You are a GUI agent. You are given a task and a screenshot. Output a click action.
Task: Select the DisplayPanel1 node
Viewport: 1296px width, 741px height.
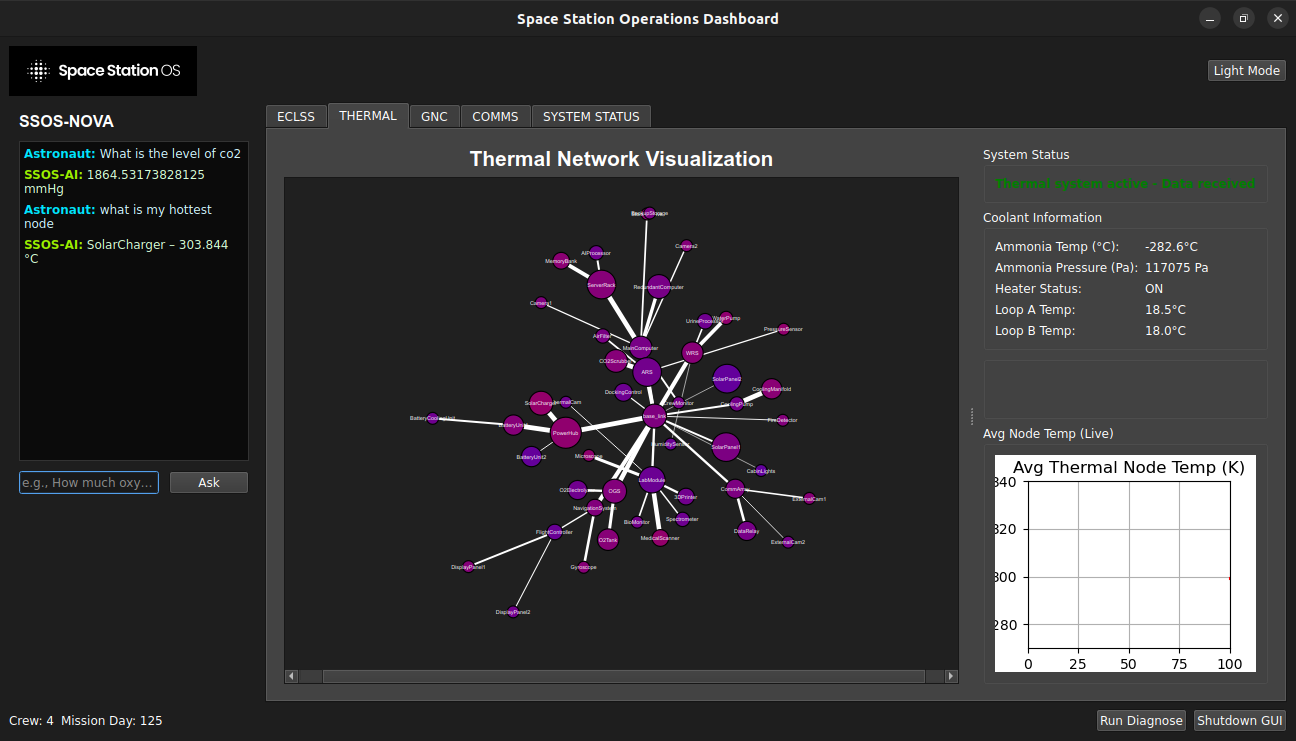point(468,567)
